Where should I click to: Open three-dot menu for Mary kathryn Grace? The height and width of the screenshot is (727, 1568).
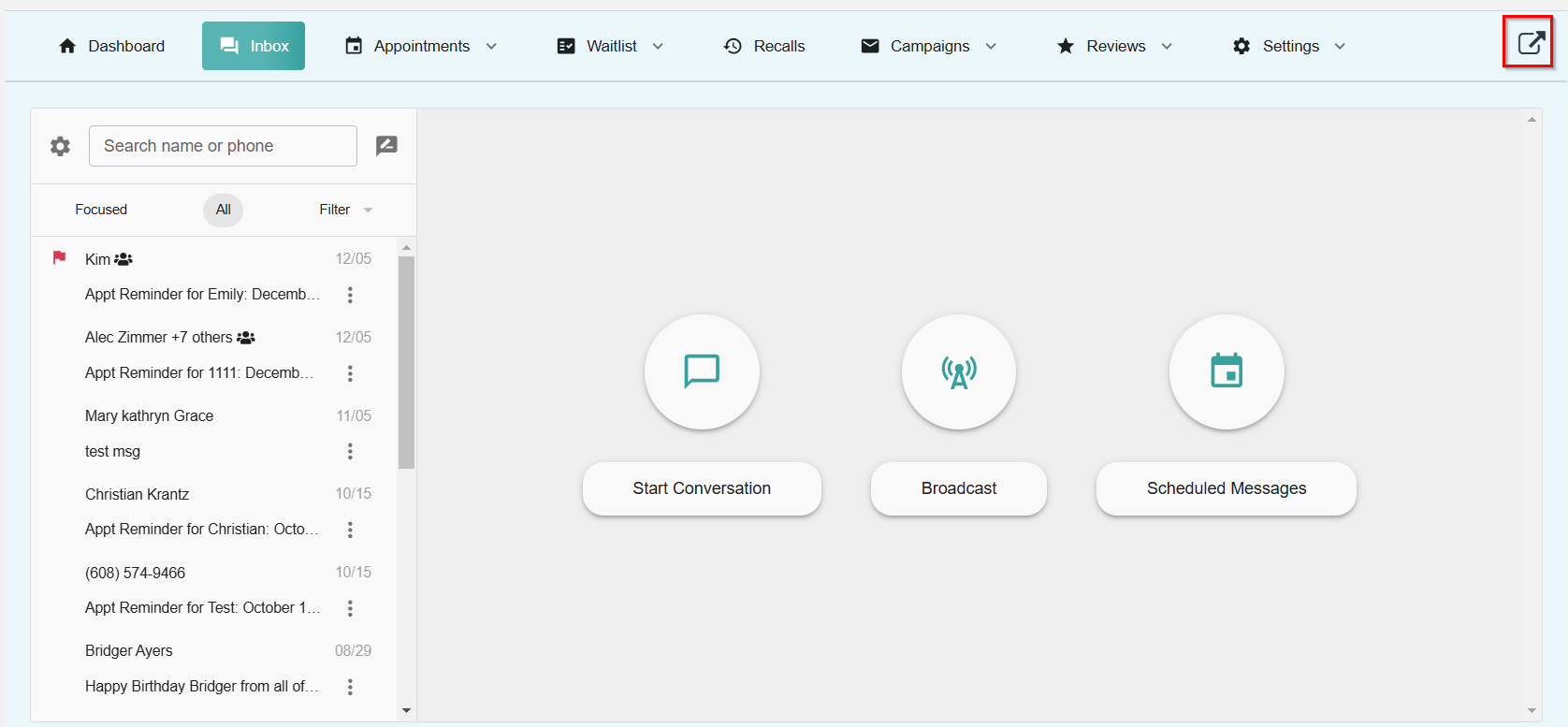click(350, 452)
